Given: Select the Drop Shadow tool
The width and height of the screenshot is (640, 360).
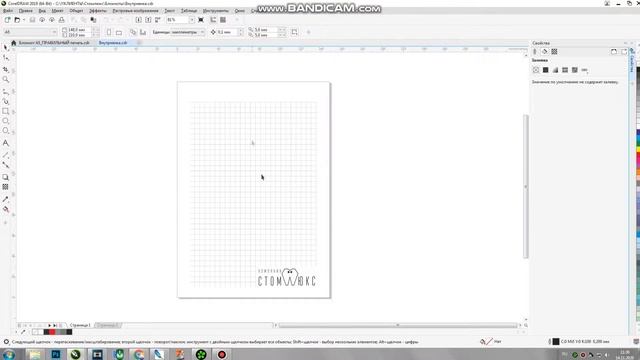Looking at the screenshot, I should pos(6,177).
